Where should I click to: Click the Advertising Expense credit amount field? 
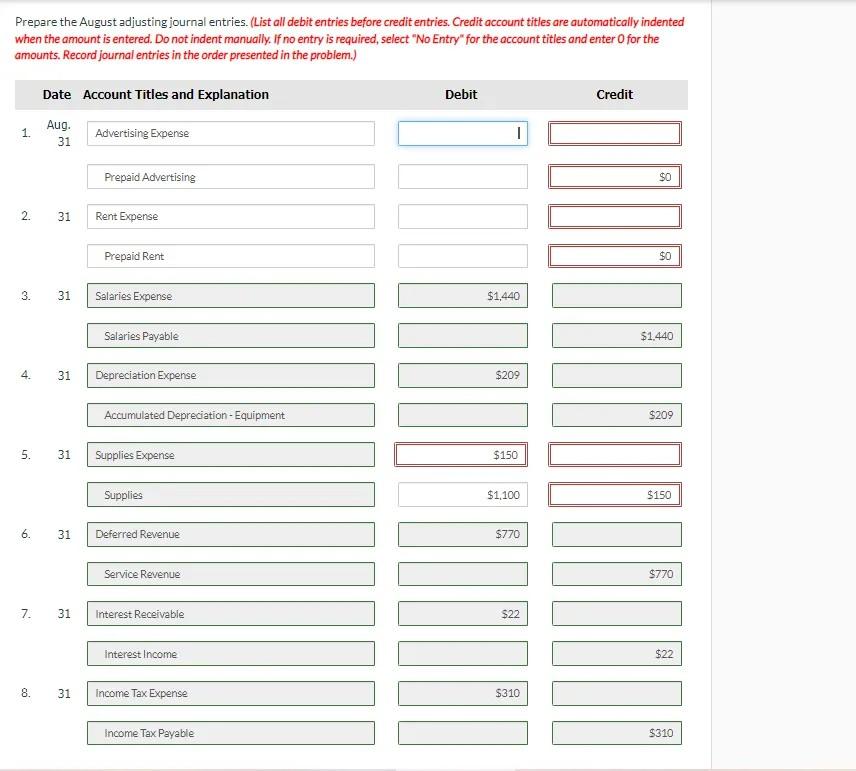[x=614, y=132]
